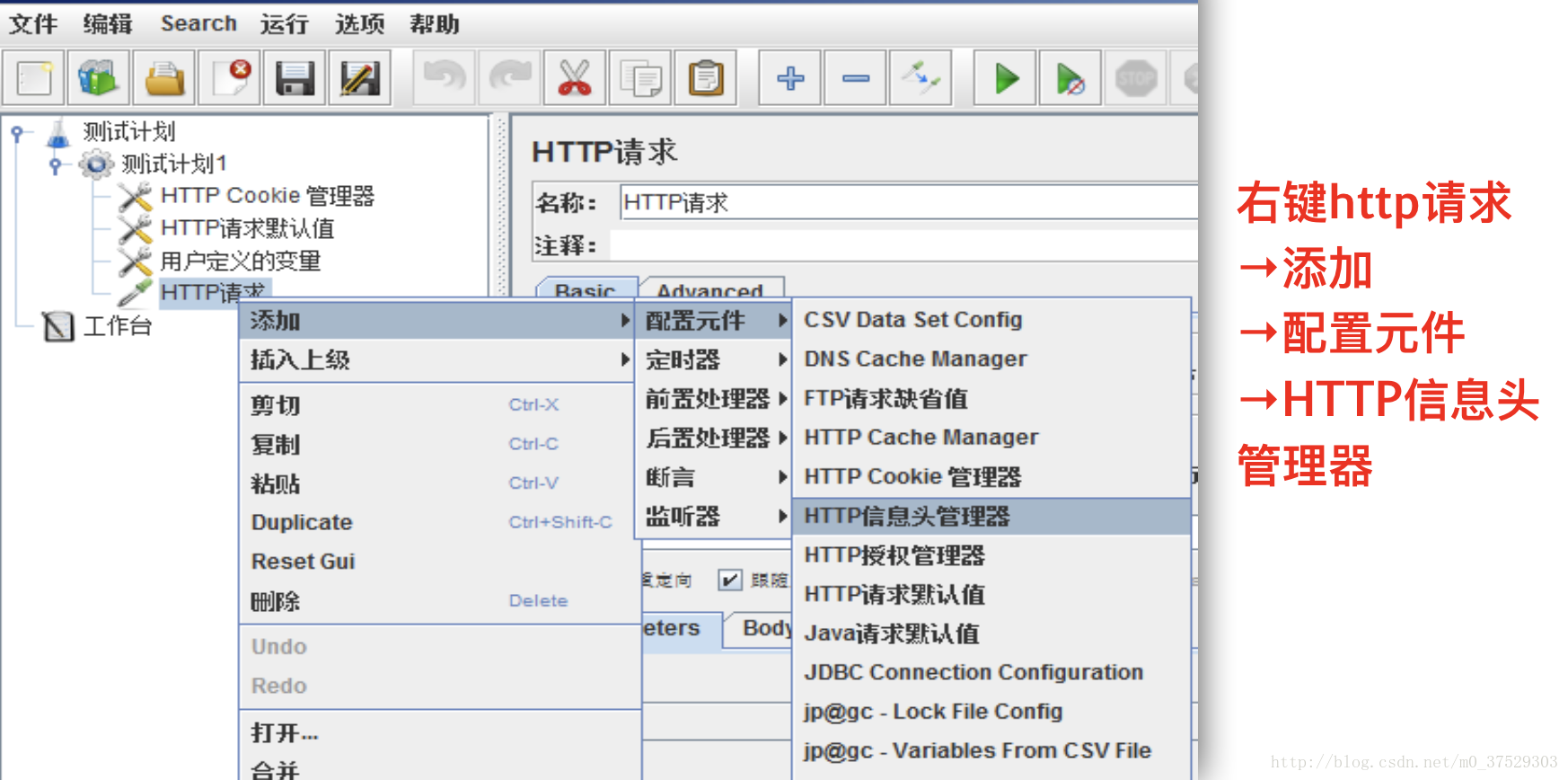Choose CSV Data Set Config
Image resolution: width=1568 pixels, height=780 pixels.
point(991,320)
